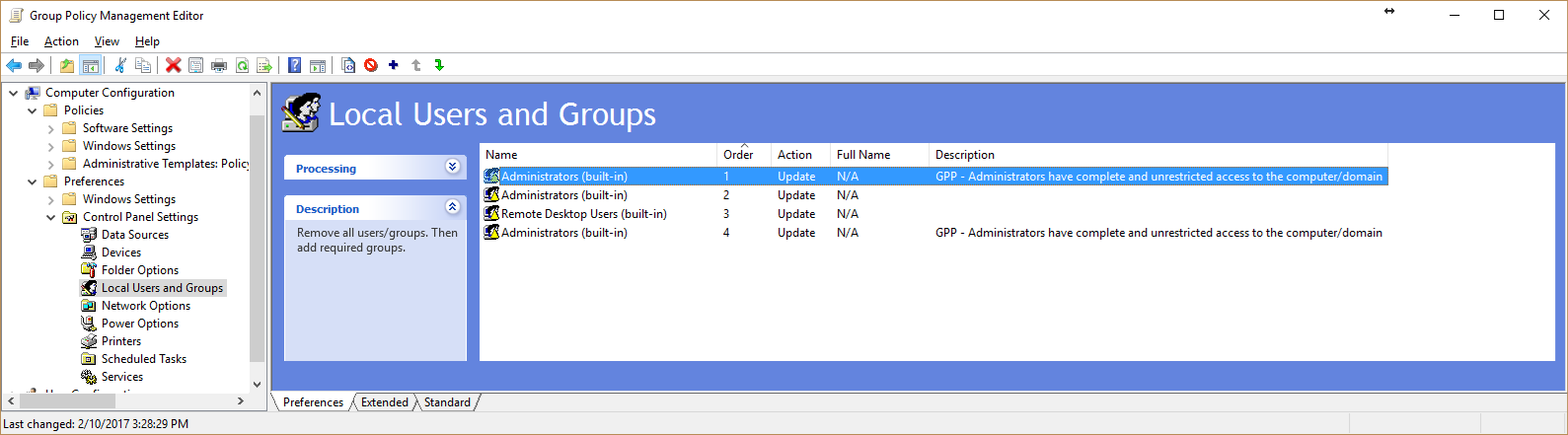Sort the list by Action column header

pyautogui.click(x=800, y=155)
